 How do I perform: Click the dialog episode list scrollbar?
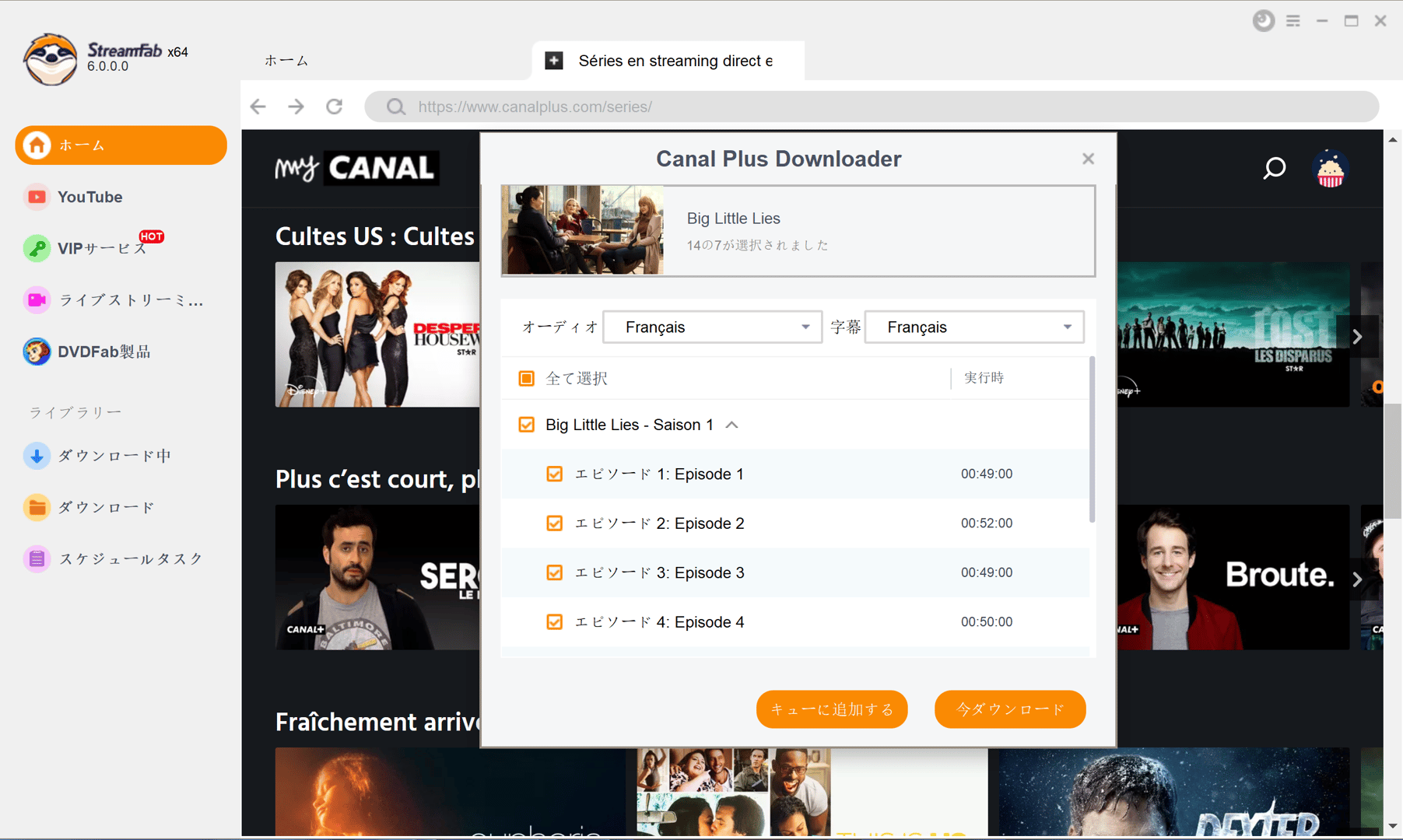pyautogui.click(x=1093, y=439)
